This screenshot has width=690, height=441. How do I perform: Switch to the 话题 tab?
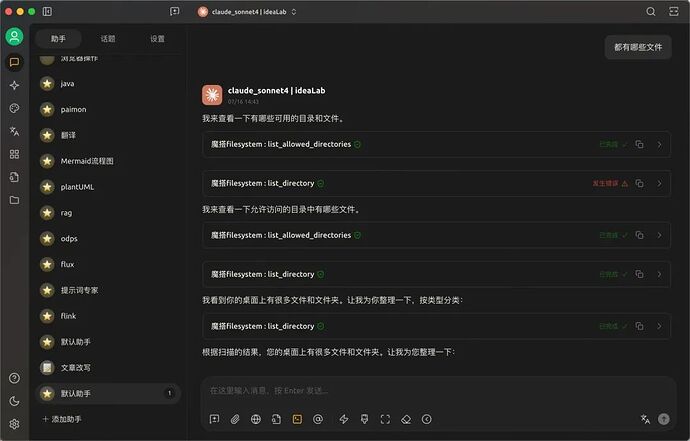(108, 39)
